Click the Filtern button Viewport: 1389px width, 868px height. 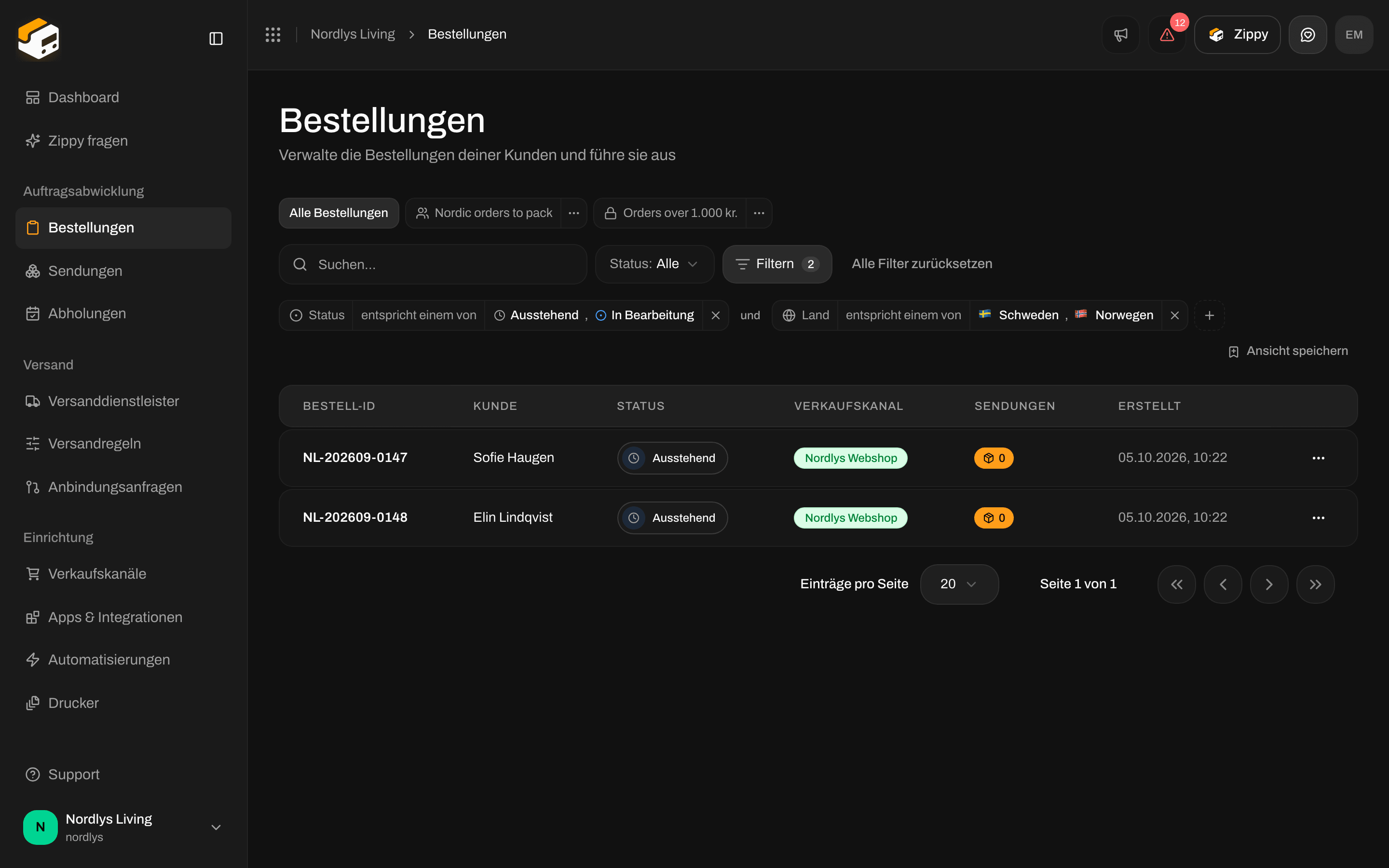pos(777,264)
